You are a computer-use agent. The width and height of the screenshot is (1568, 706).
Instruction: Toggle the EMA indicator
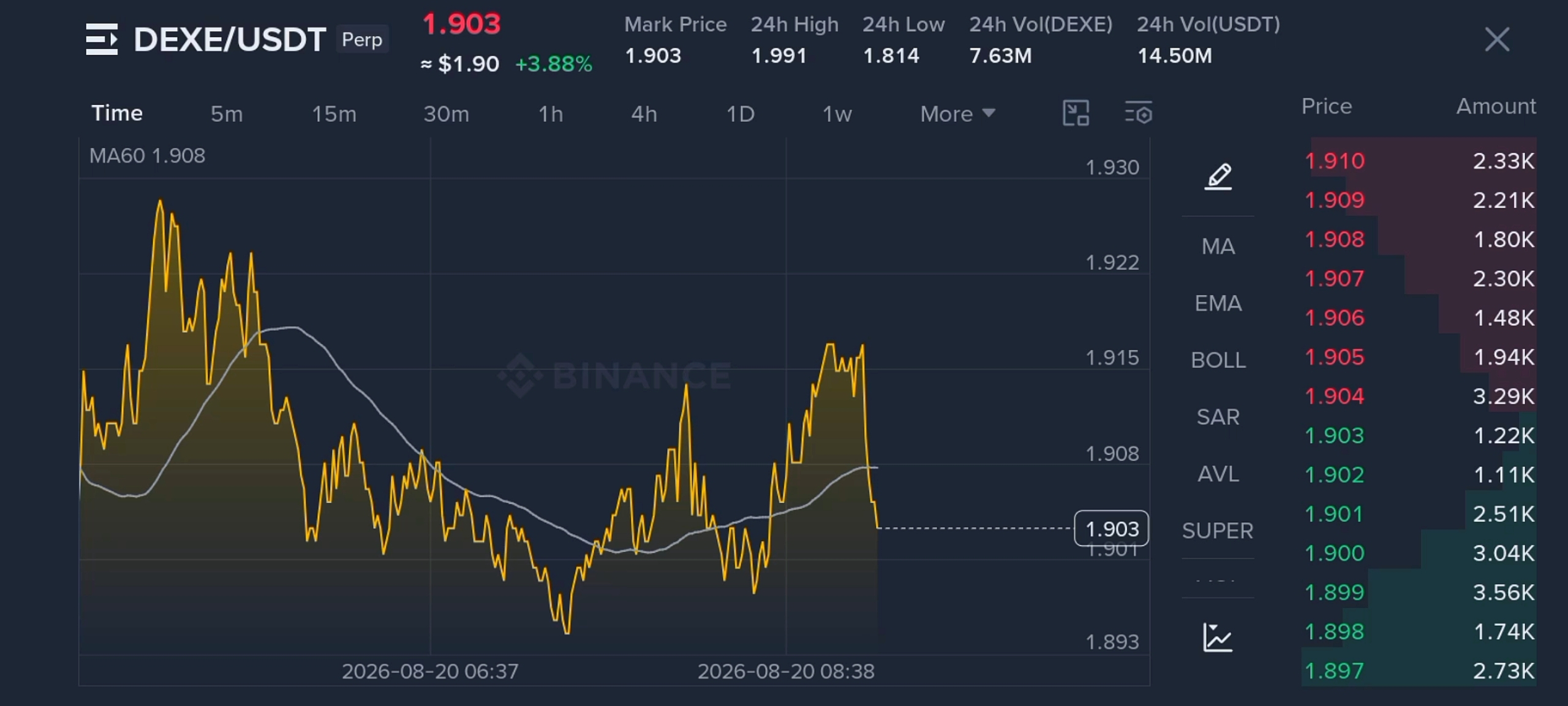tap(1218, 303)
